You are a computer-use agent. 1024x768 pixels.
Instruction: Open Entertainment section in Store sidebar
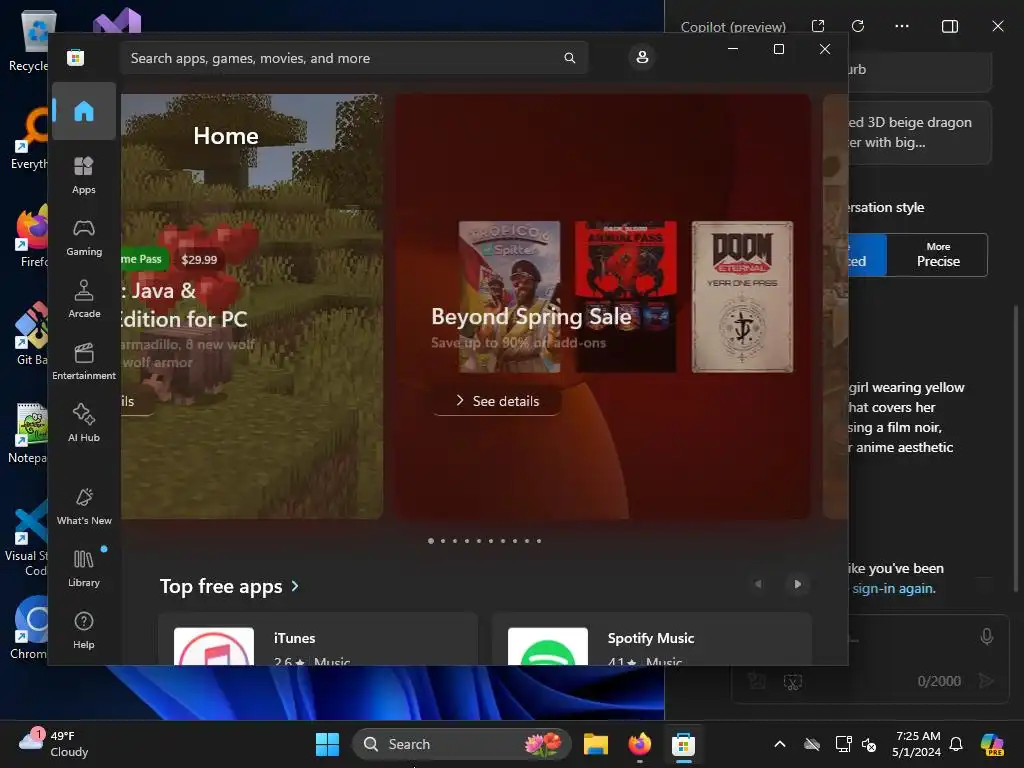coord(84,361)
